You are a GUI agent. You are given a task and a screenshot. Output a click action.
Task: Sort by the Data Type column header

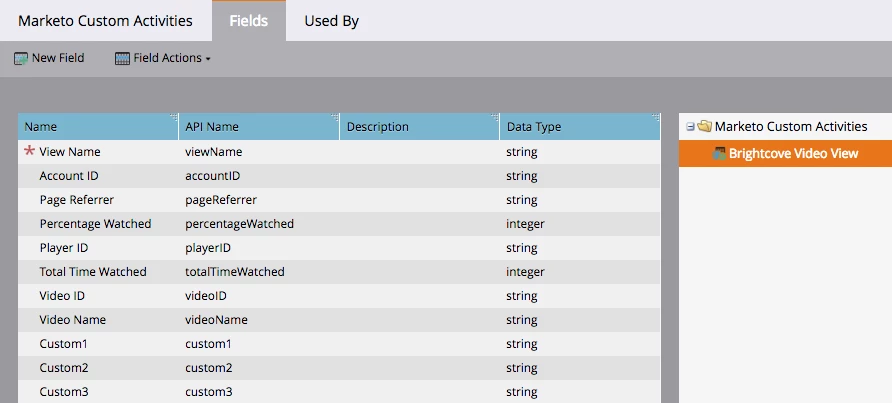point(580,126)
